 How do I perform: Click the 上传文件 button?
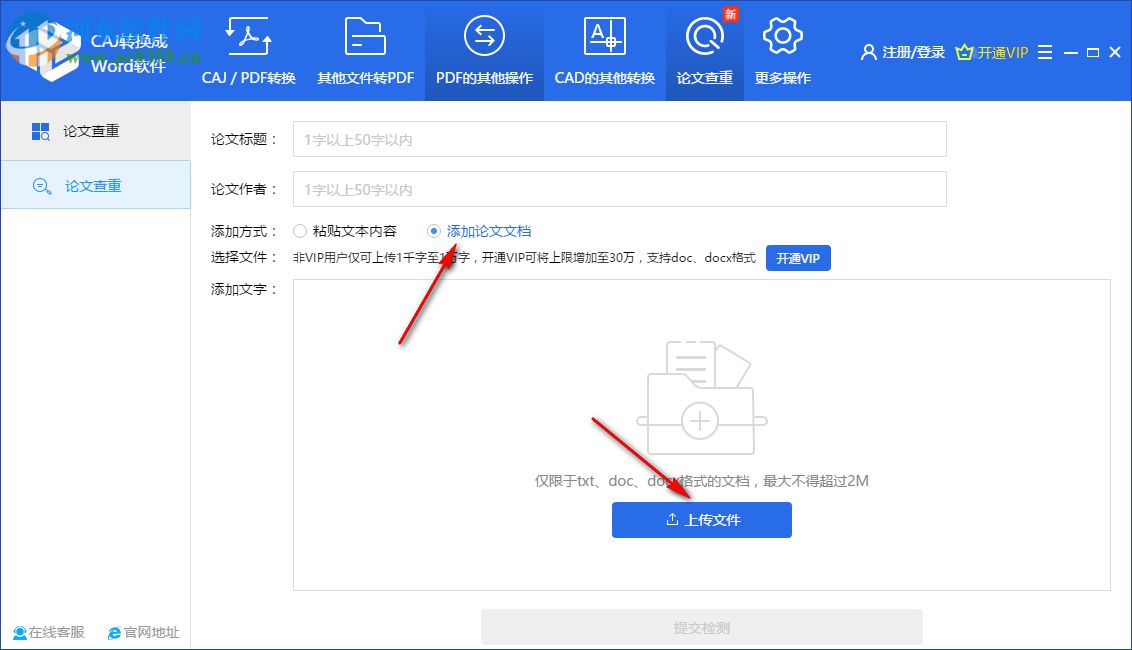click(x=702, y=520)
